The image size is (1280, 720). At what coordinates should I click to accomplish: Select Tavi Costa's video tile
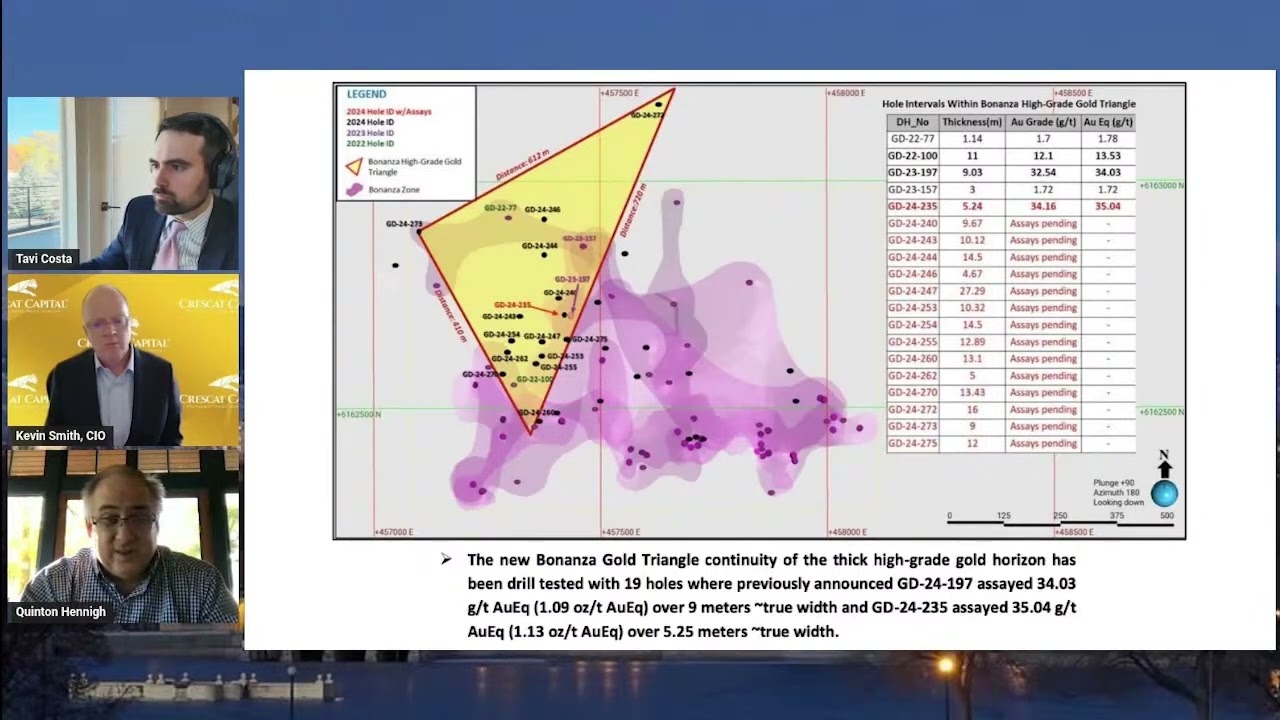(123, 184)
